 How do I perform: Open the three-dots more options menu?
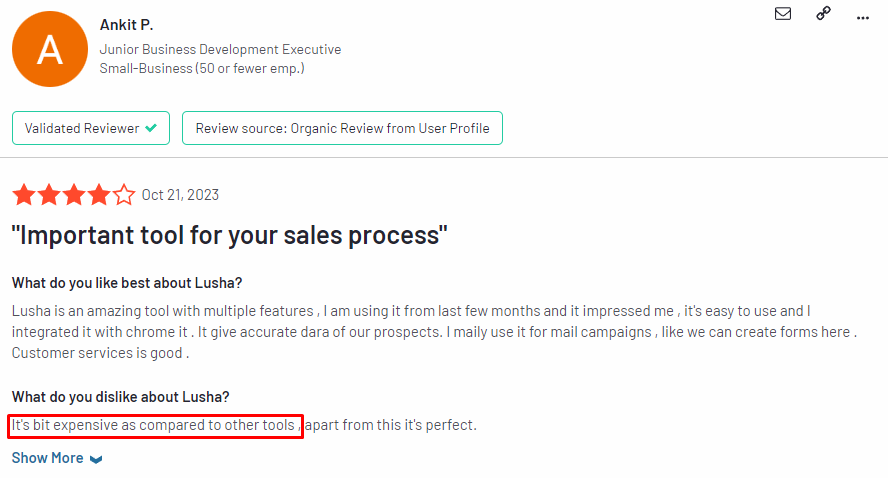click(863, 18)
